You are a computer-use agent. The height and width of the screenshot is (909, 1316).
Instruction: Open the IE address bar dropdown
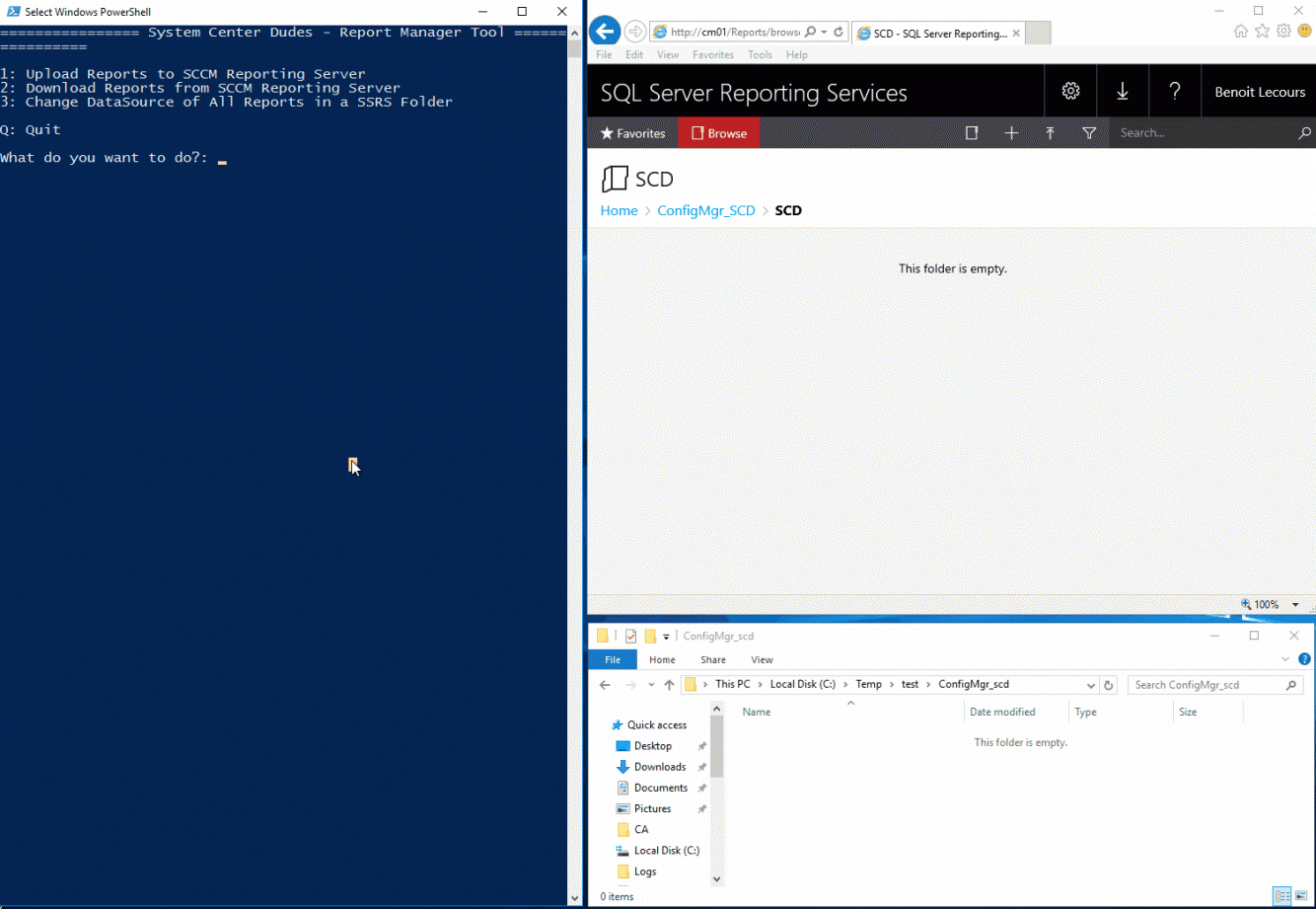[825, 31]
